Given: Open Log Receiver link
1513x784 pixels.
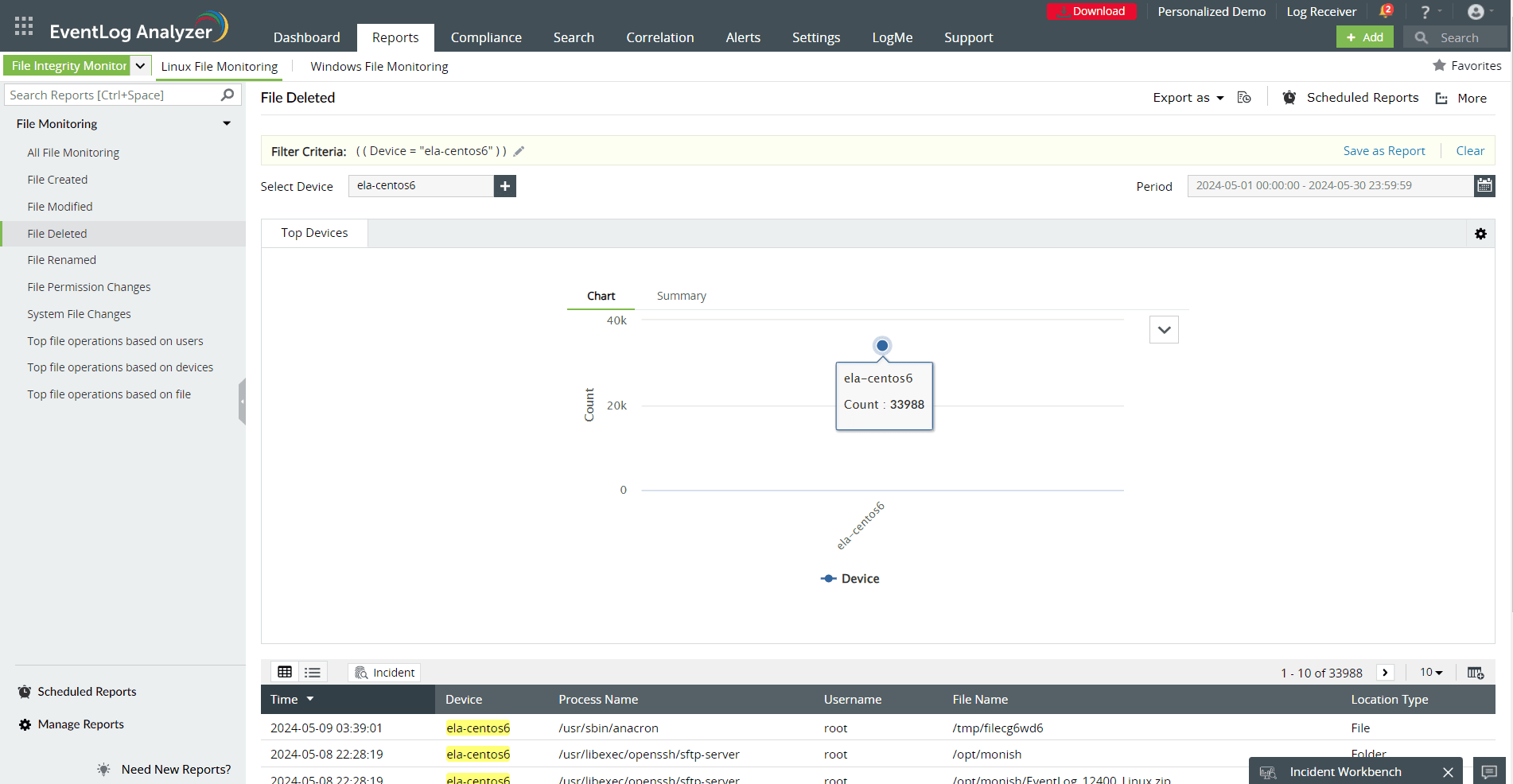Looking at the screenshot, I should click(x=1321, y=12).
